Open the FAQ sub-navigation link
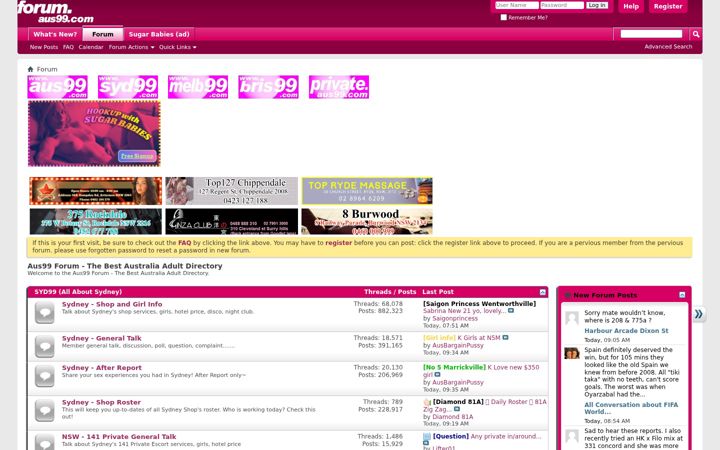The width and height of the screenshot is (720, 450). pyautogui.click(x=68, y=47)
